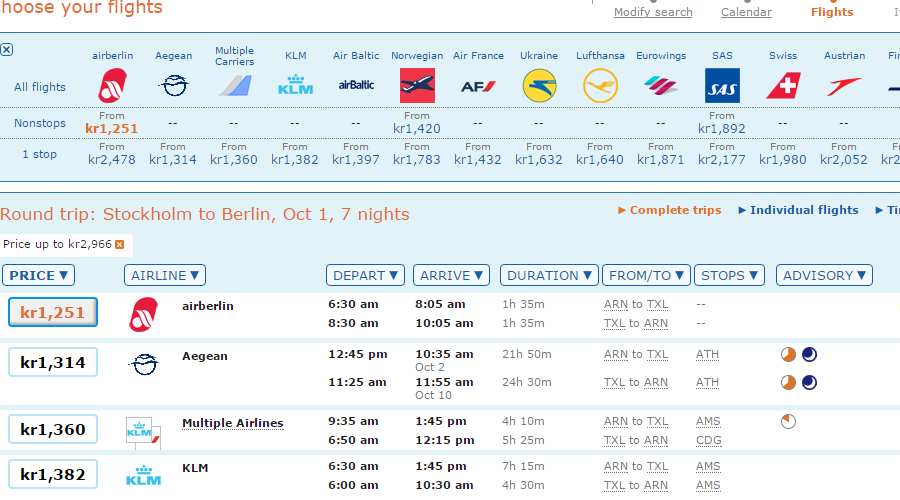Open the DEPART filter dropdown

(365, 276)
